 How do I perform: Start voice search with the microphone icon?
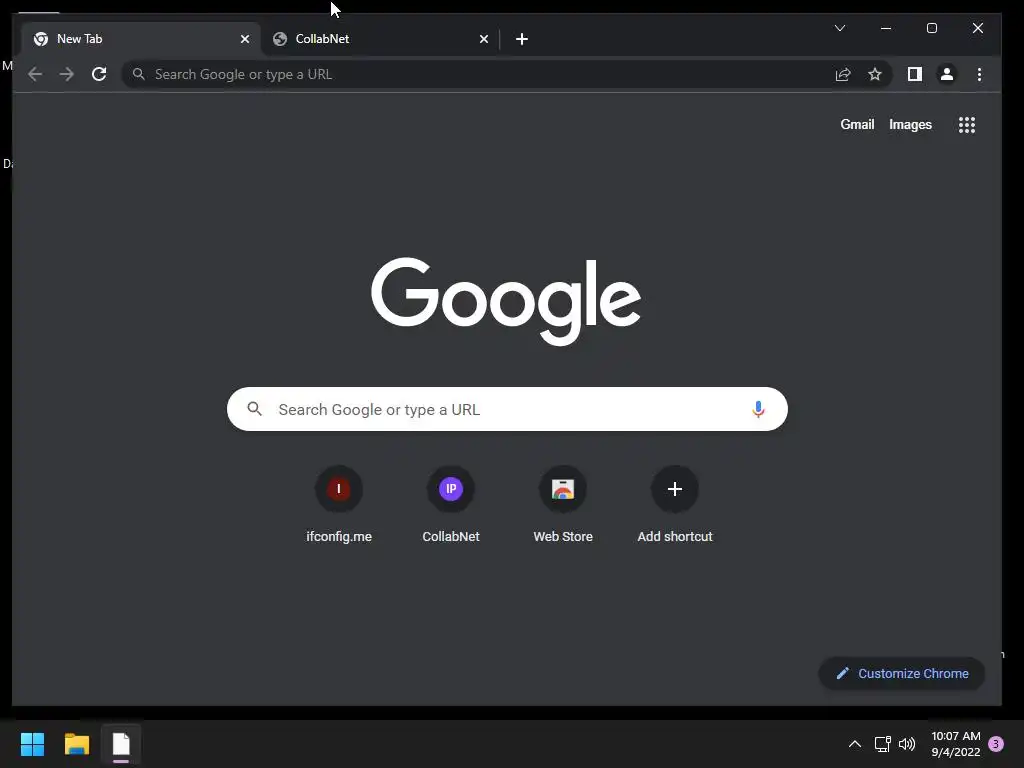pyautogui.click(x=758, y=409)
